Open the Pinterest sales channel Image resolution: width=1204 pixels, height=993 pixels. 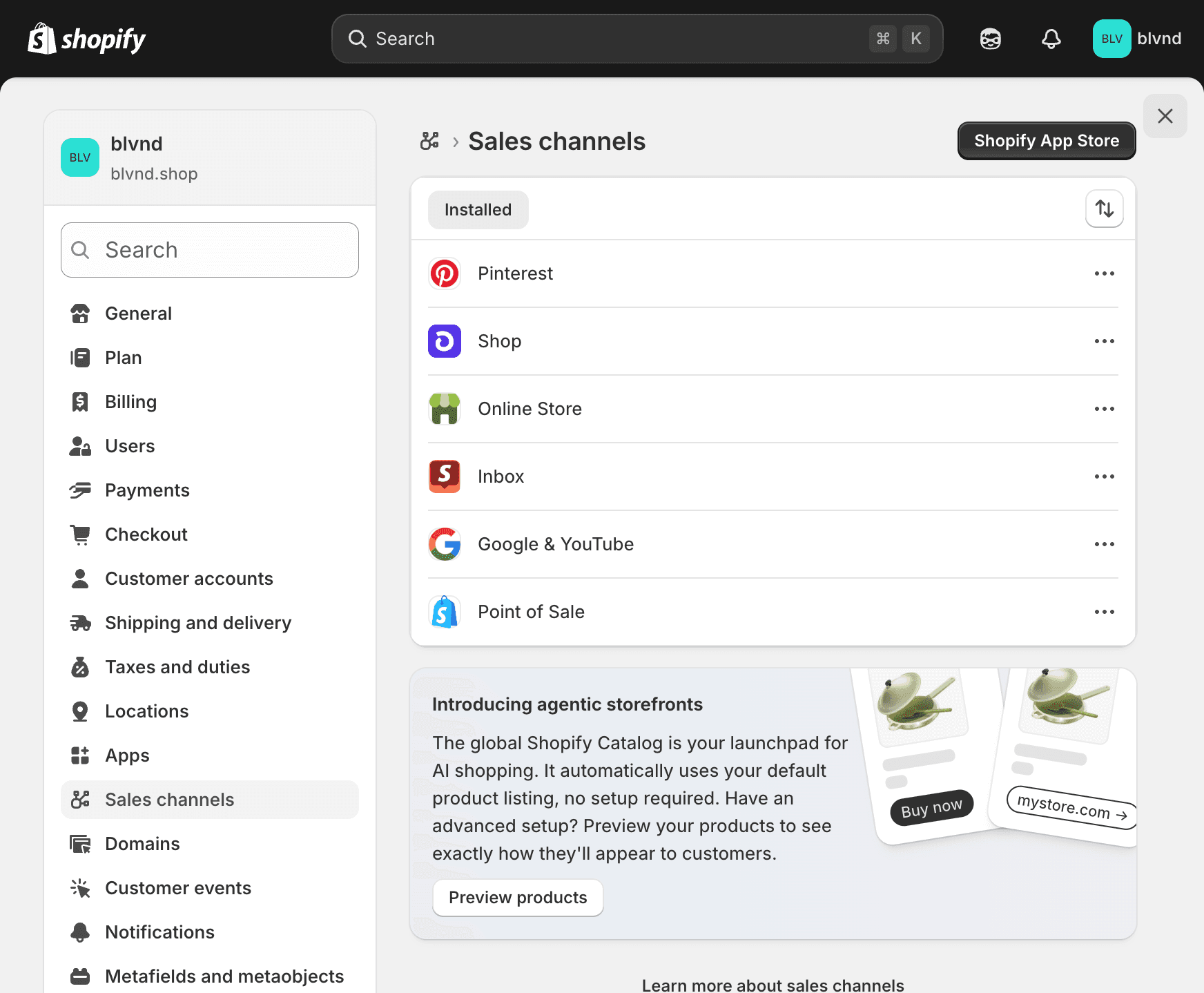pos(773,273)
